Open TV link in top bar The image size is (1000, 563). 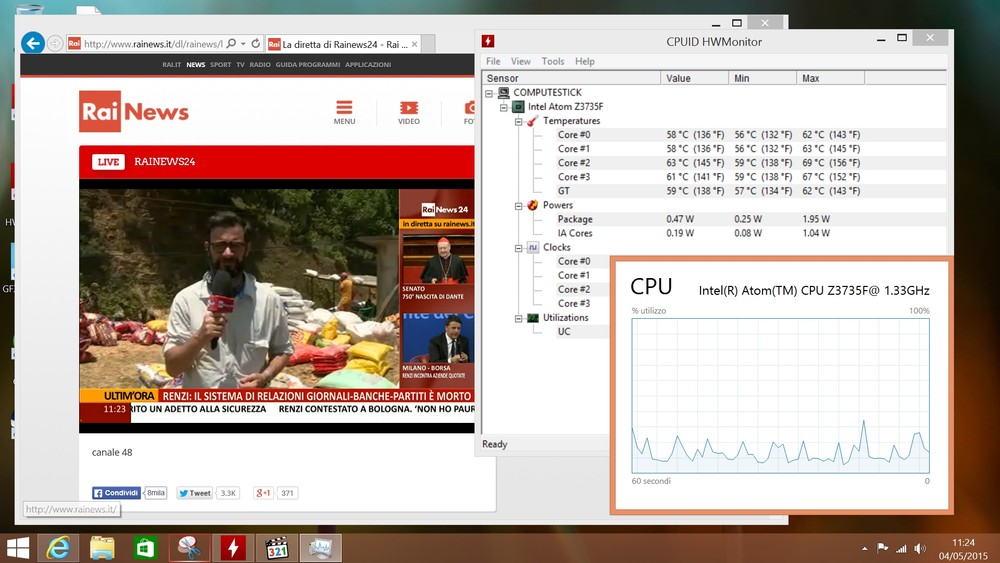(x=240, y=64)
